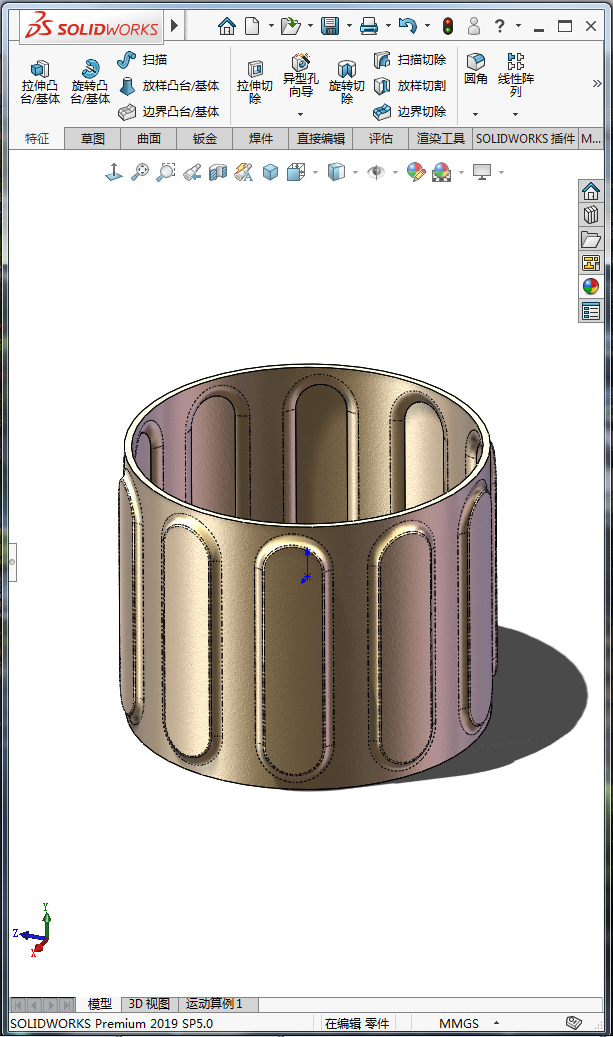Switch to the 评估 (Evaluate) tab

[x=380, y=138]
